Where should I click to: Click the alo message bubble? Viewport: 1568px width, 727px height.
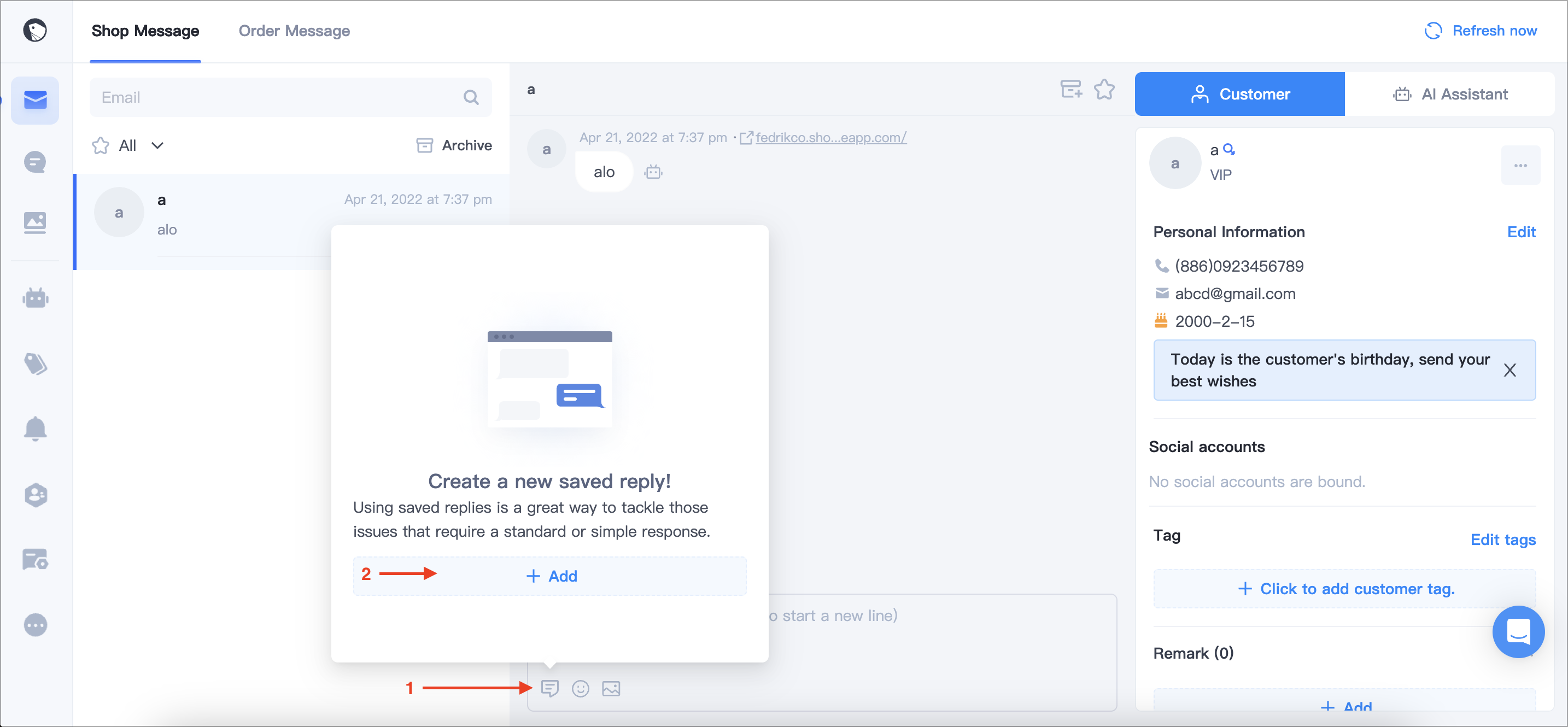(605, 172)
